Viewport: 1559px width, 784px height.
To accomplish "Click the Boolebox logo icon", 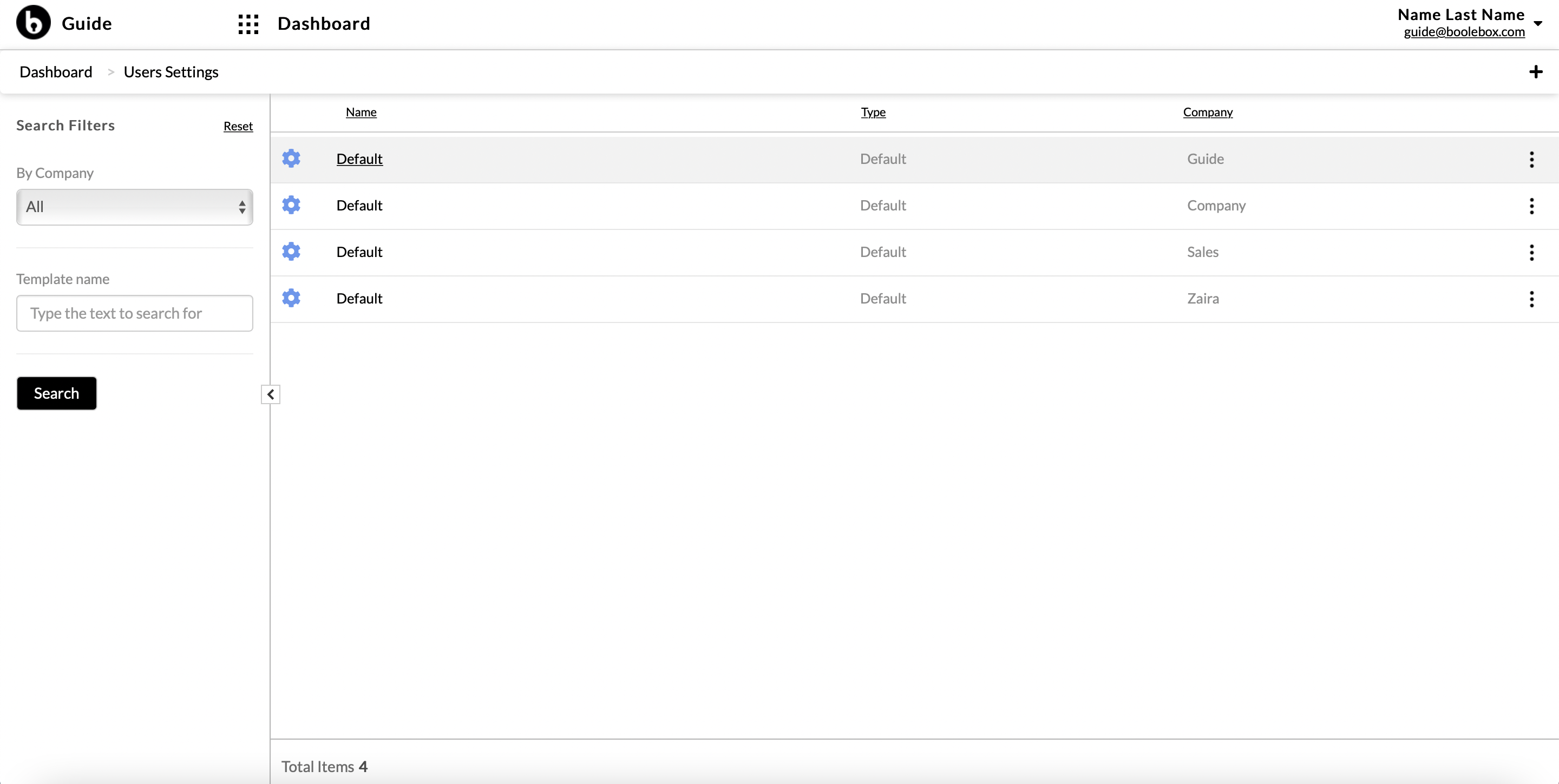I will click(x=33, y=23).
